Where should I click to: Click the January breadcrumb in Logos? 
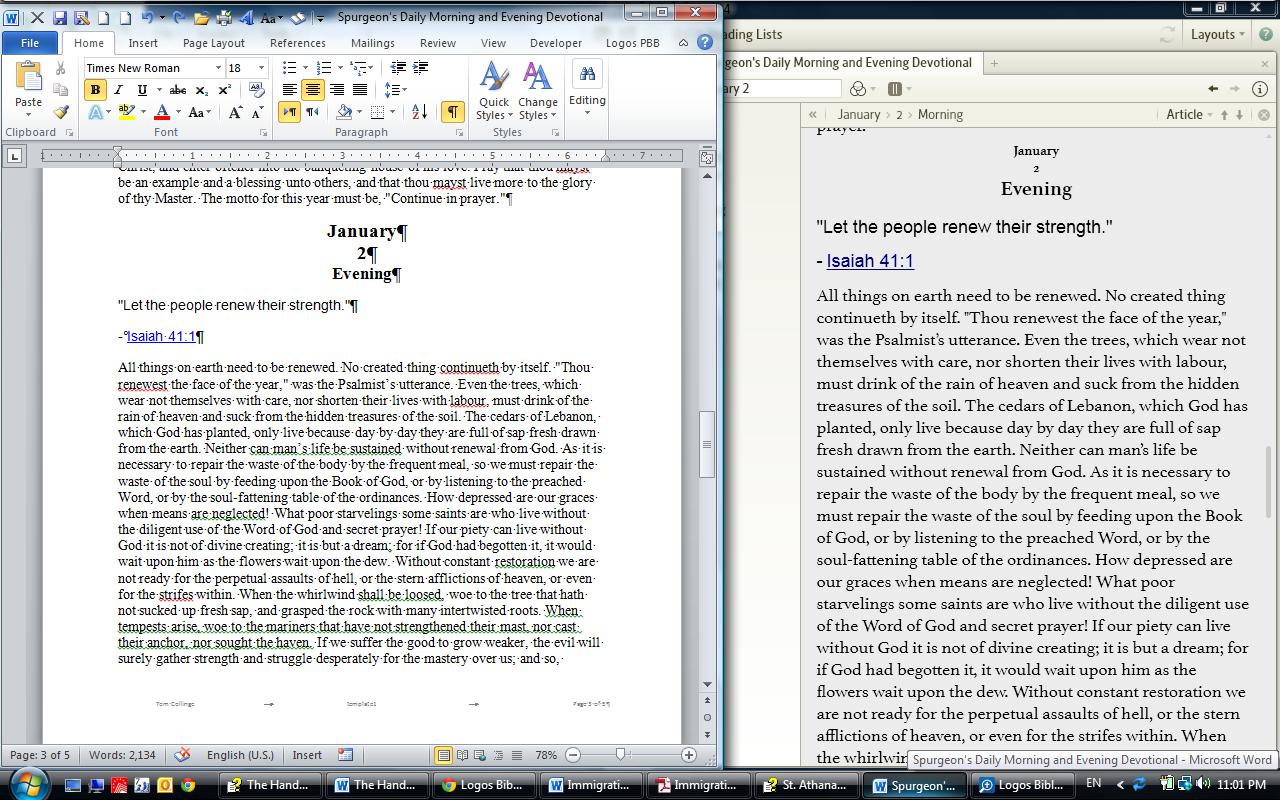859,115
